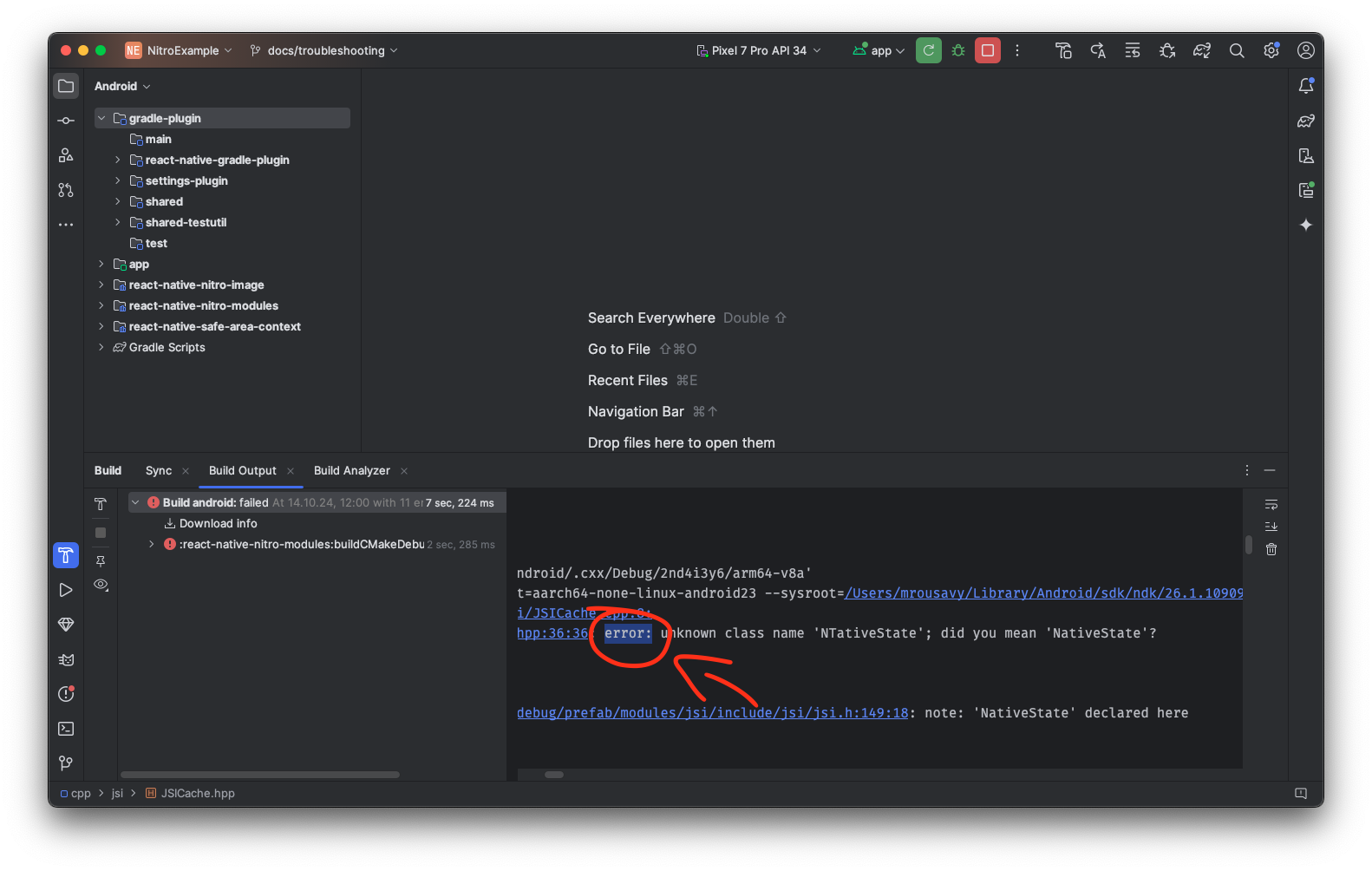The width and height of the screenshot is (1372, 871).
Task: Open the jsi.h:149:18 link in output
Action: (x=712, y=713)
